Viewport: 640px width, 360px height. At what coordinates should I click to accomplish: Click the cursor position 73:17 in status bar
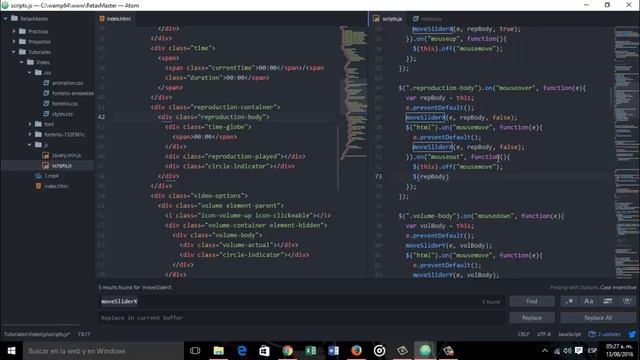click(x=84, y=334)
